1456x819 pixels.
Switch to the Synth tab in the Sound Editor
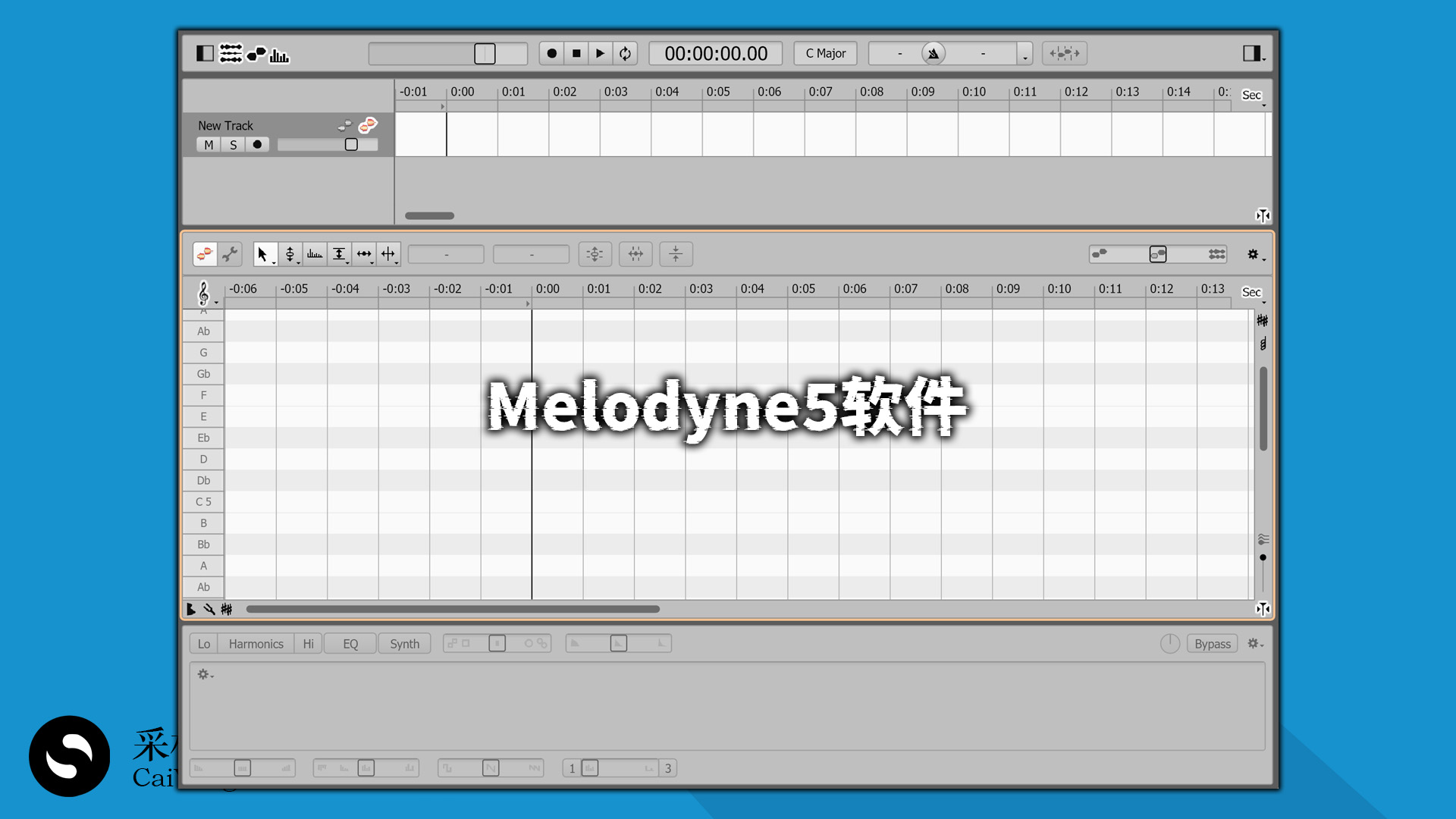point(404,643)
